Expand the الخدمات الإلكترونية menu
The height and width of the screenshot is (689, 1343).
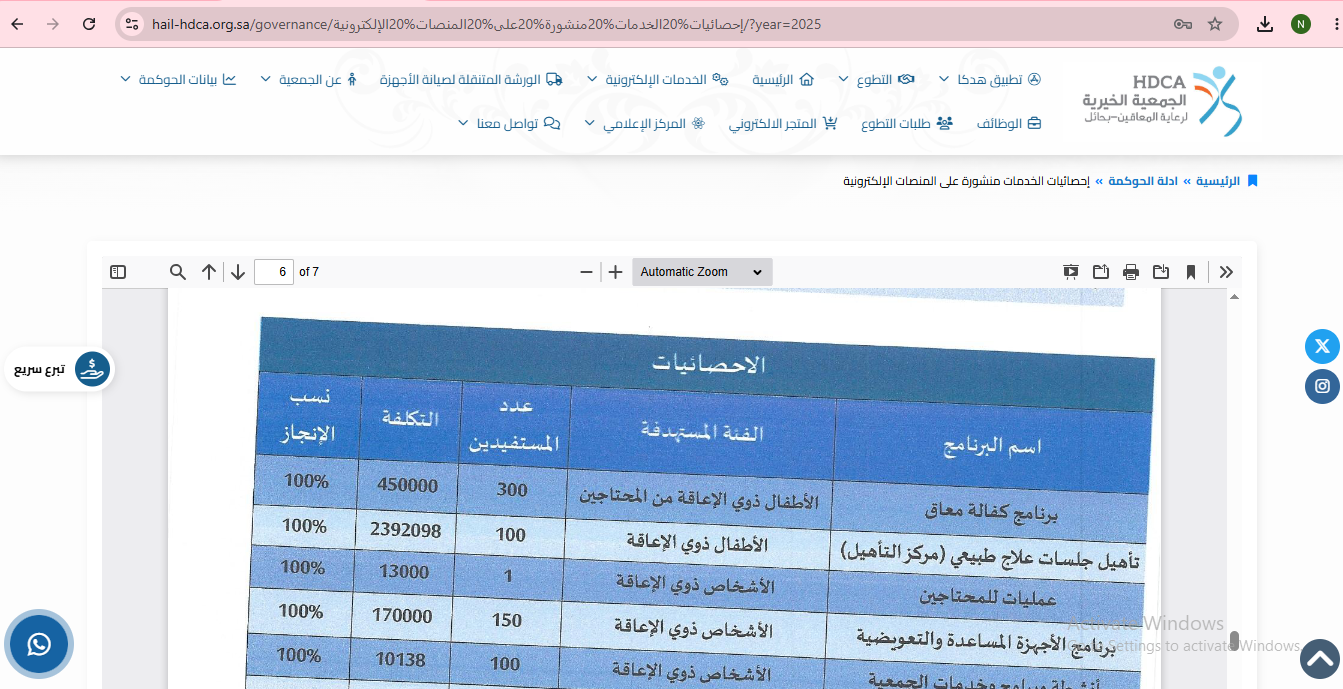657,79
